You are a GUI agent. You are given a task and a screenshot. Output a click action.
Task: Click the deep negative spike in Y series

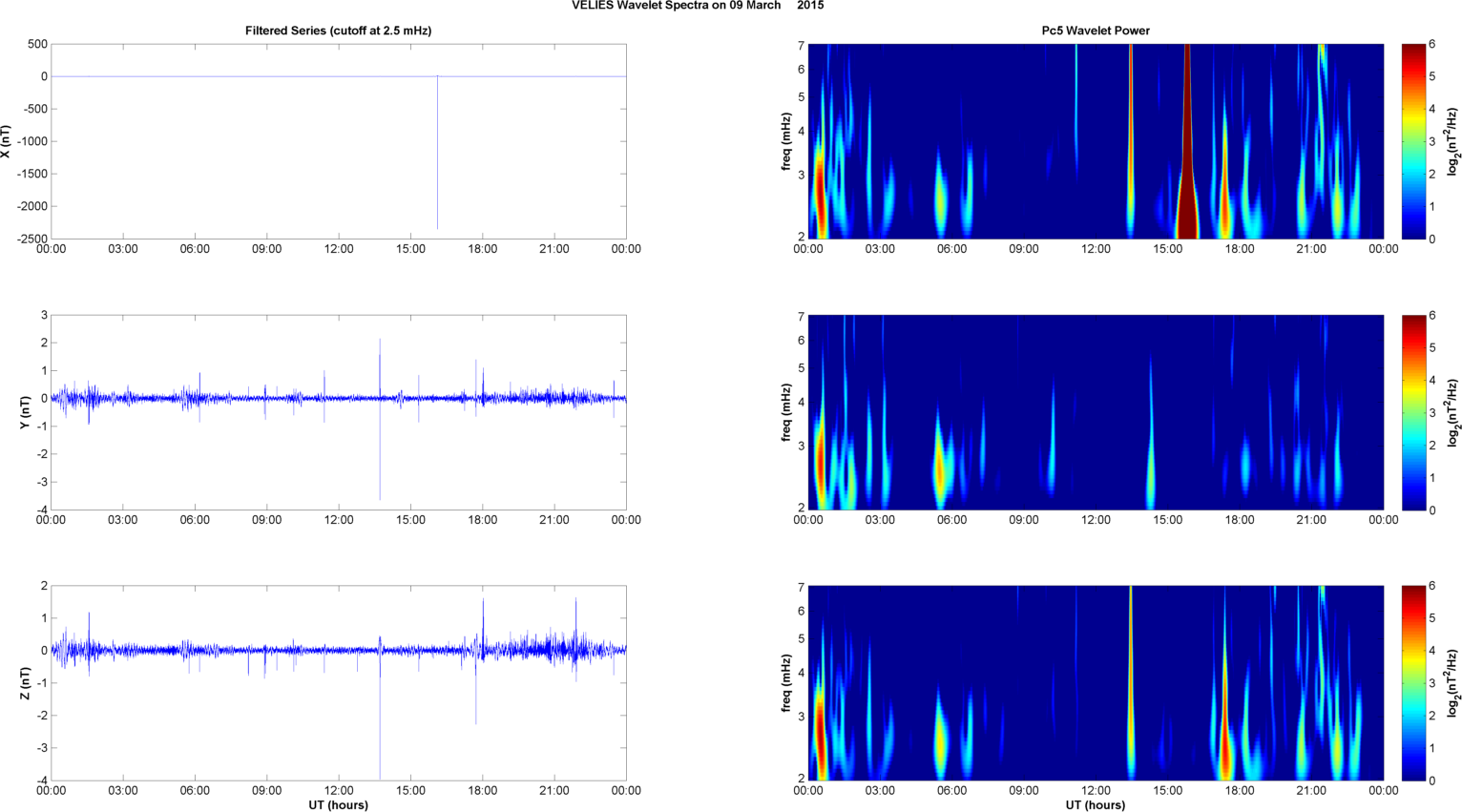pyautogui.click(x=380, y=448)
